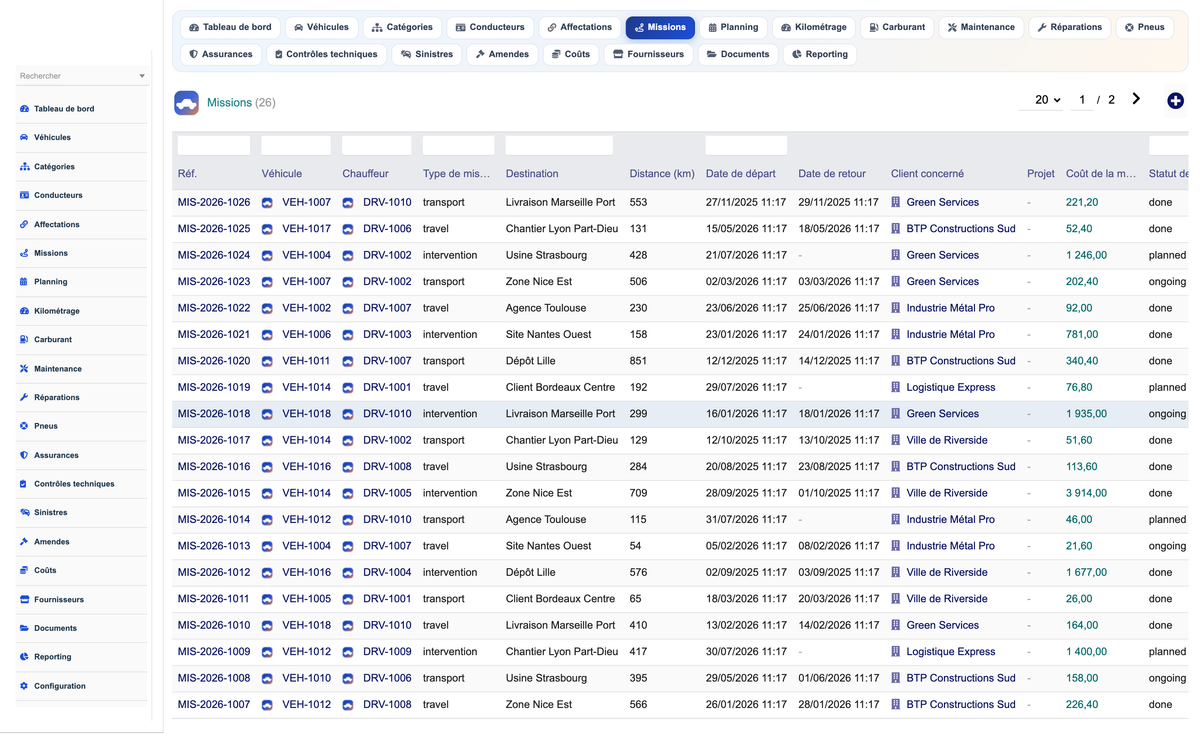
Task: Click sidebar Kilométrage gauge icon
Action: point(24,311)
